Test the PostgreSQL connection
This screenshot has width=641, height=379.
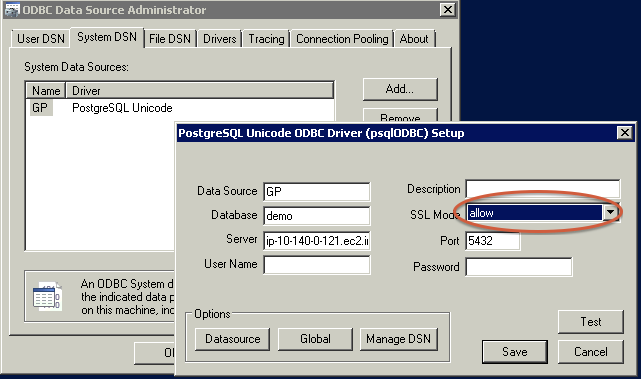(x=591, y=322)
